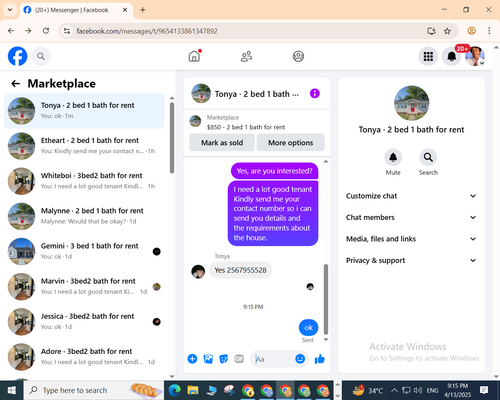Screen dimensions: 500x400
Task: Open the Marketplace $850 listing link
Action: pyautogui.click(x=246, y=127)
